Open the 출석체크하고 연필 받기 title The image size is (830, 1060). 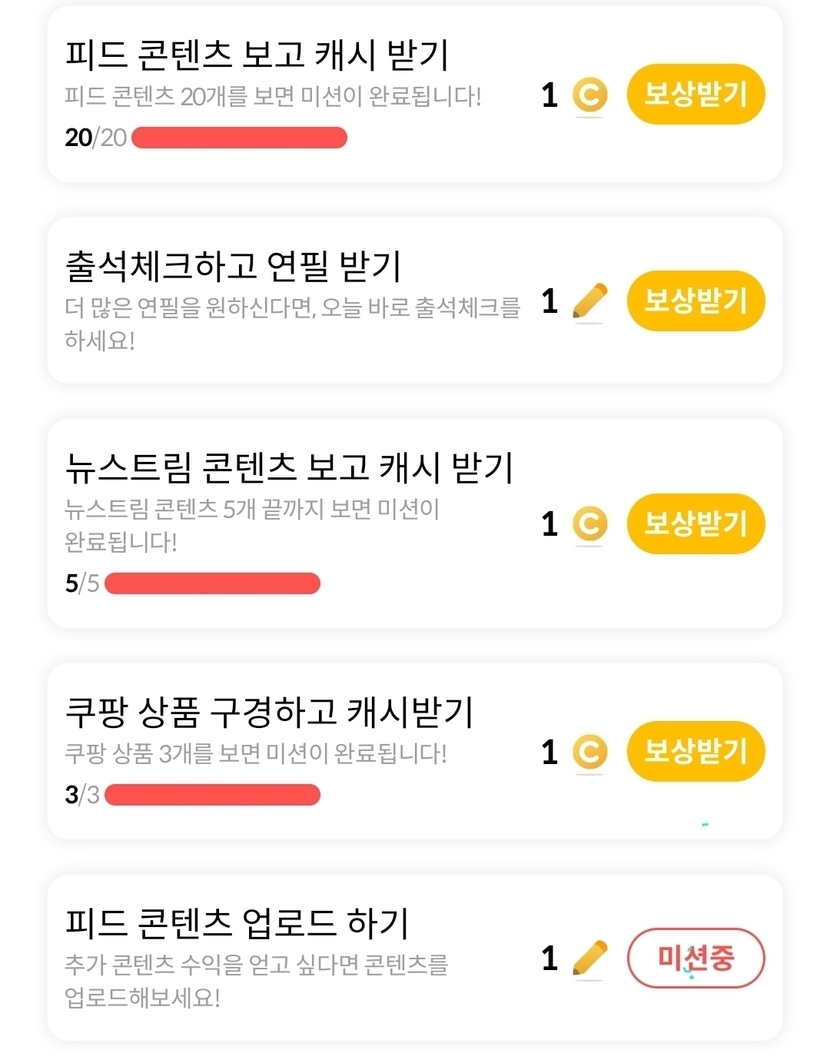232,266
